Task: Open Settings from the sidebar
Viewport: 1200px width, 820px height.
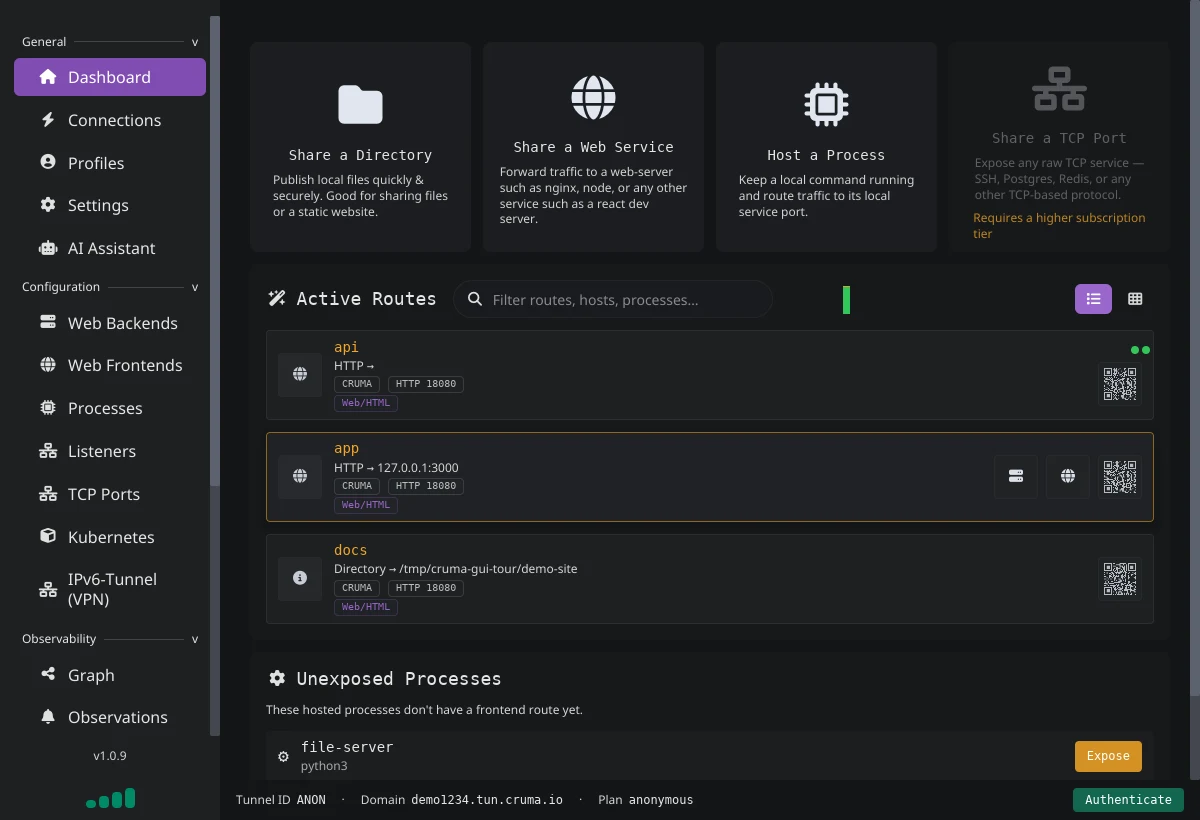Action: 110,205
